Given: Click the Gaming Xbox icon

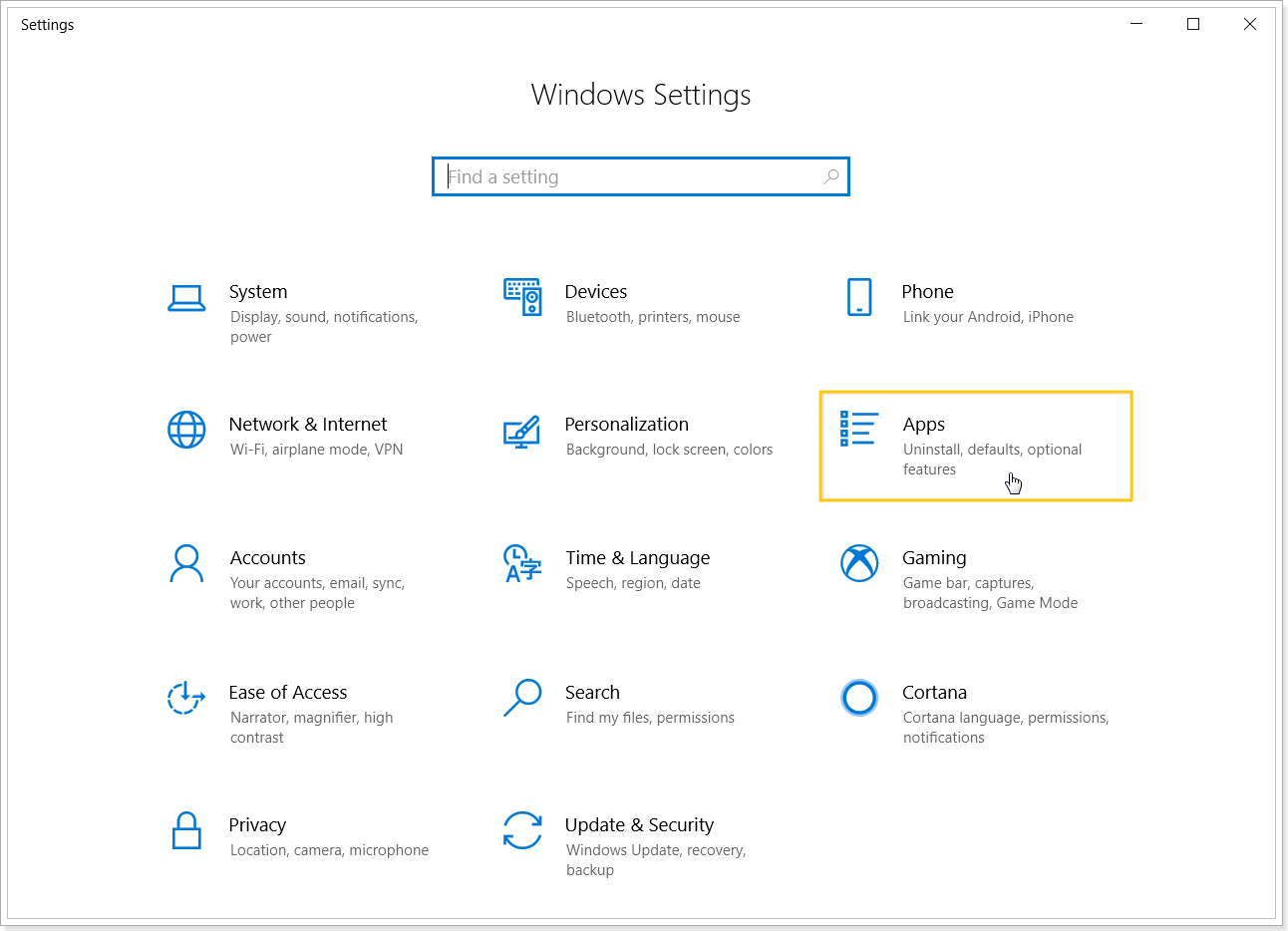Looking at the screenshot, I should pyautogui.click(x=859, y=563).
